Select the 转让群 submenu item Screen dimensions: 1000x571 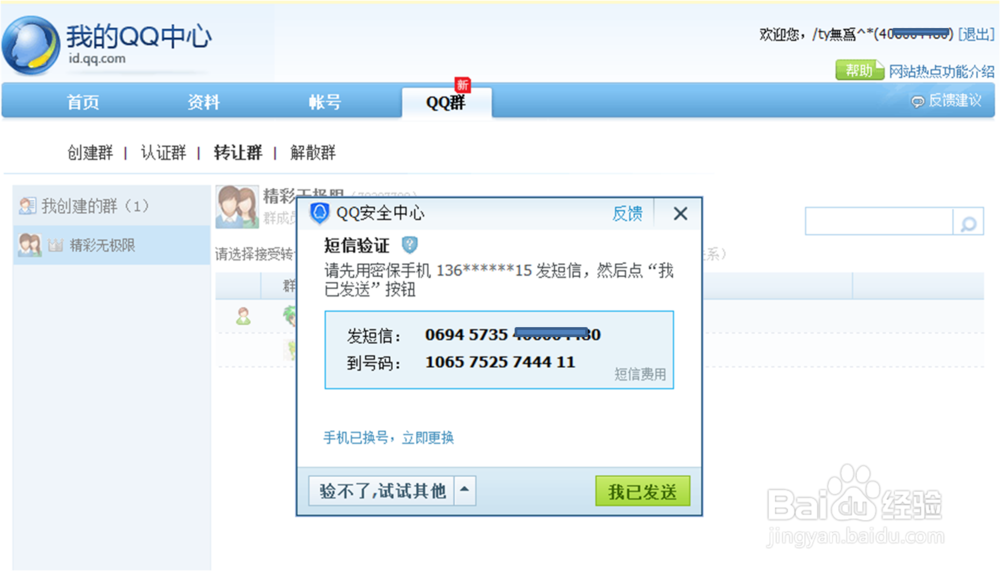pos(238,152)
